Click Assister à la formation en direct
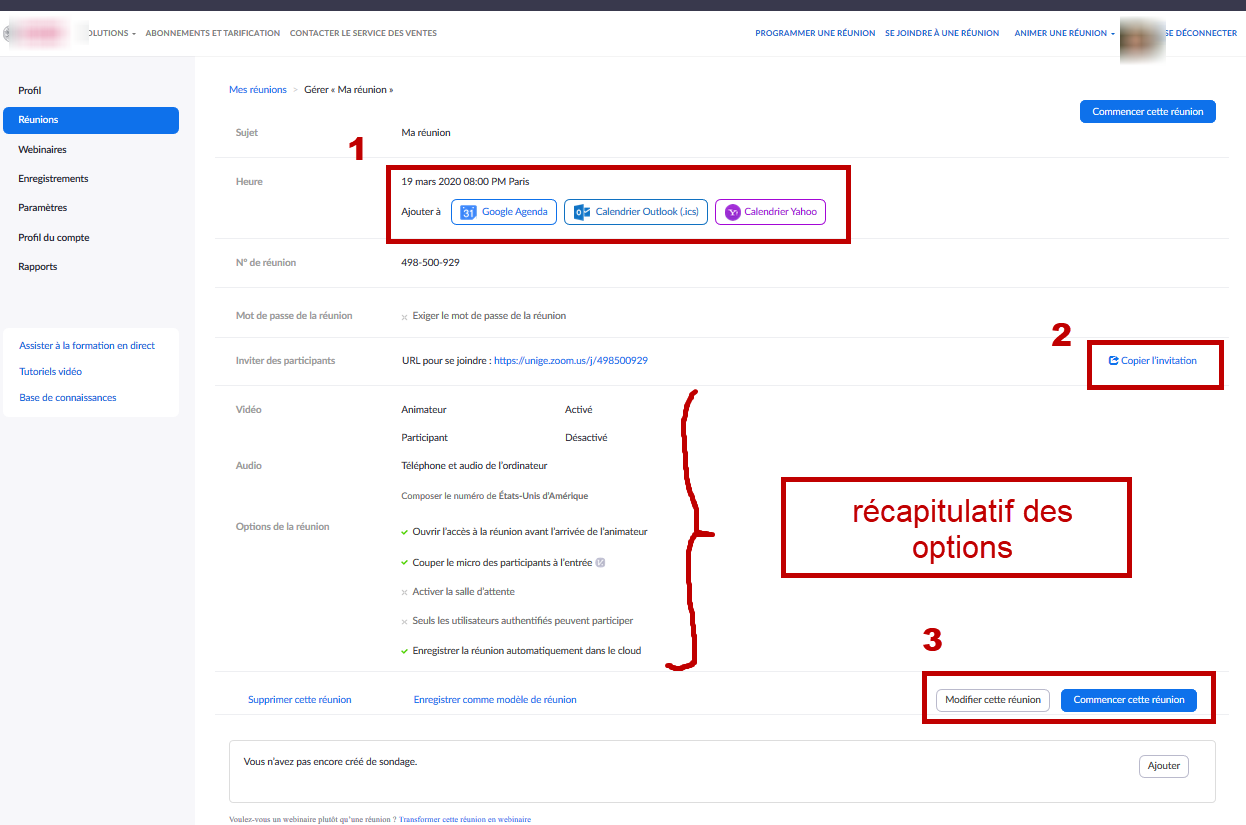This screenshot has width=1246, height=825. [x=87, y=346]
